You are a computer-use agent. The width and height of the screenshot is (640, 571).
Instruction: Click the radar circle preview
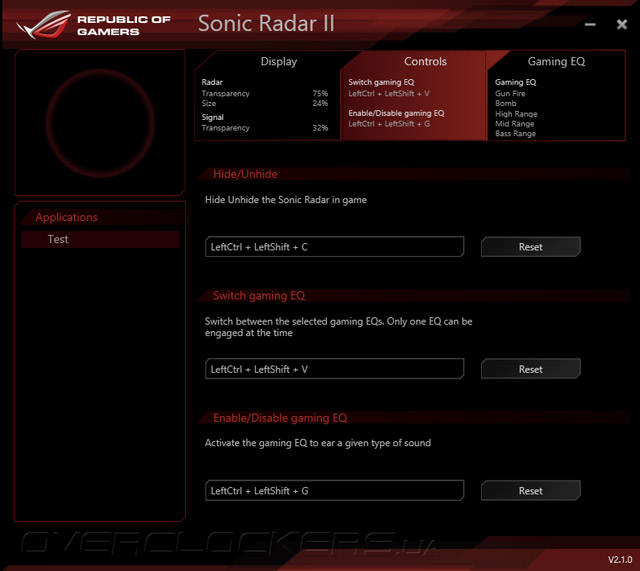100,123
